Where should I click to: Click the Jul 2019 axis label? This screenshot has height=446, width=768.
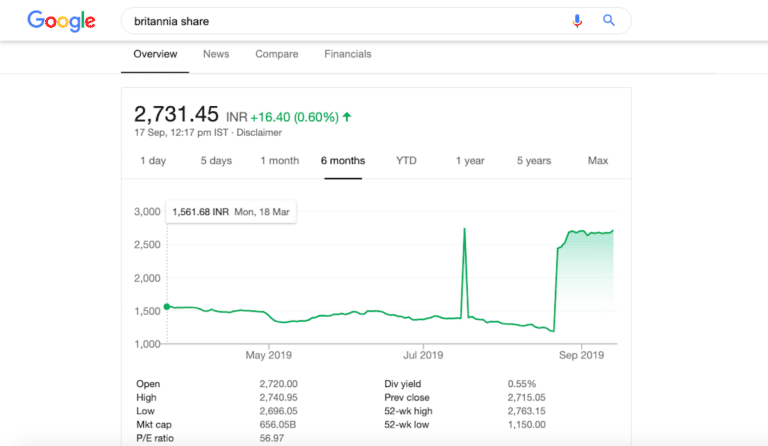423,355
